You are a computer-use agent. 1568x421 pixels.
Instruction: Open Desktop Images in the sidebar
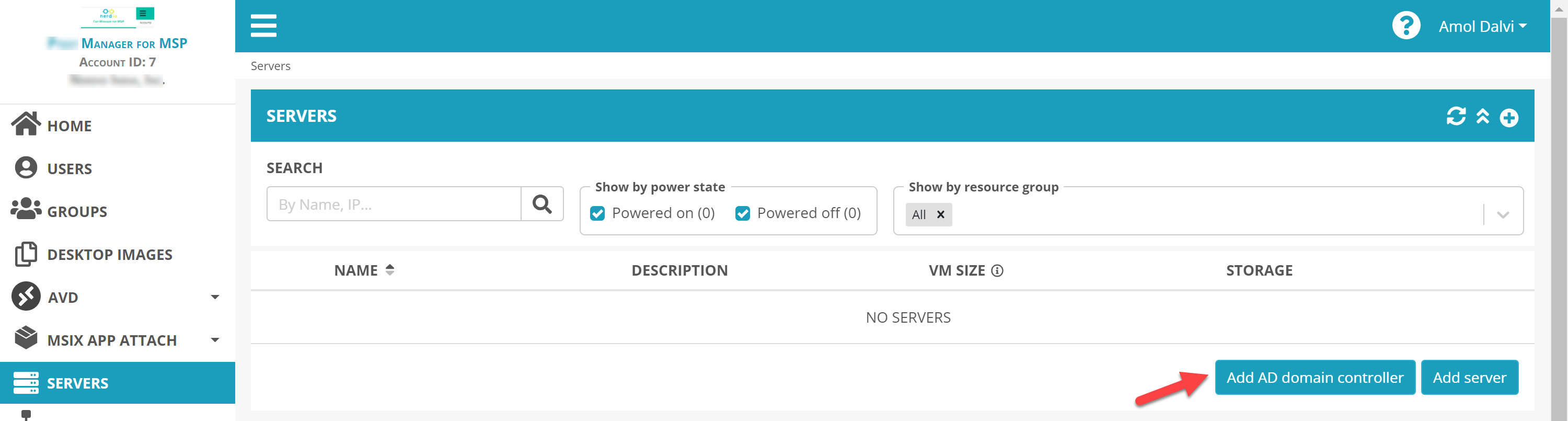[110, 255]
